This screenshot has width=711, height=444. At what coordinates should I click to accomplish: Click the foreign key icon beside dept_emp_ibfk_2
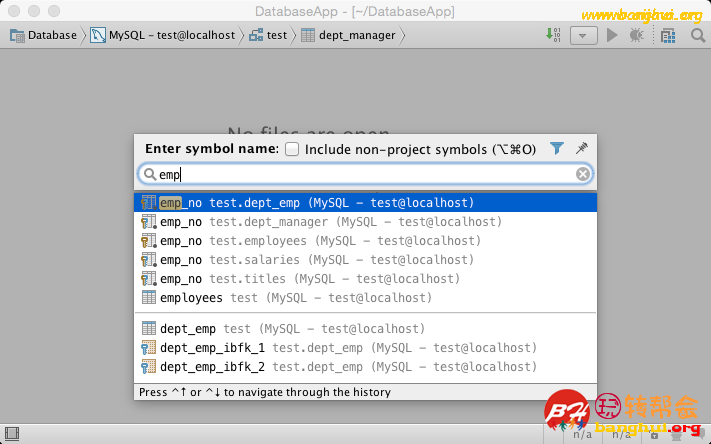(149, 367)
